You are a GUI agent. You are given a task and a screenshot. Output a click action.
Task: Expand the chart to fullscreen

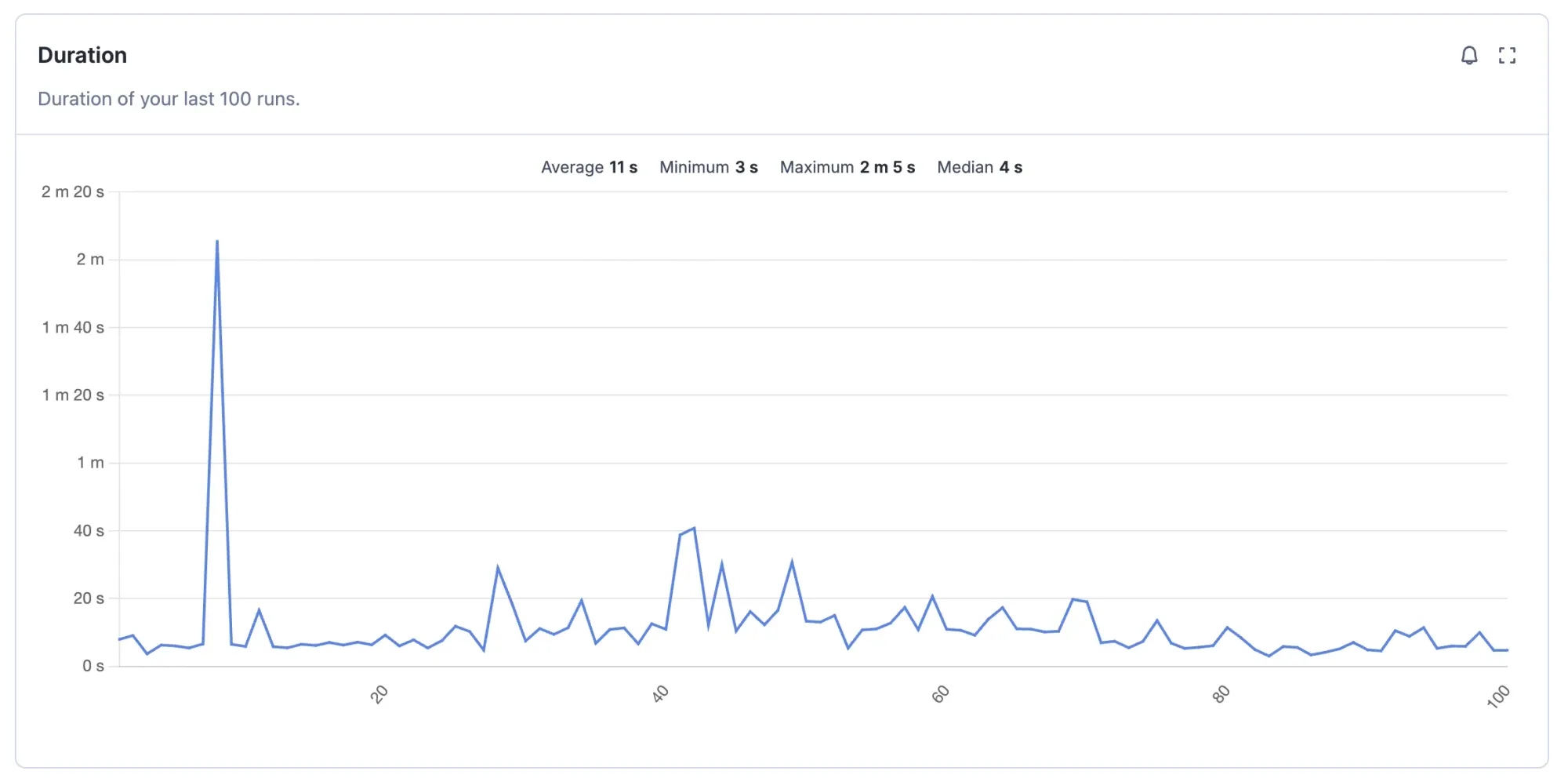click(1508, 55)
